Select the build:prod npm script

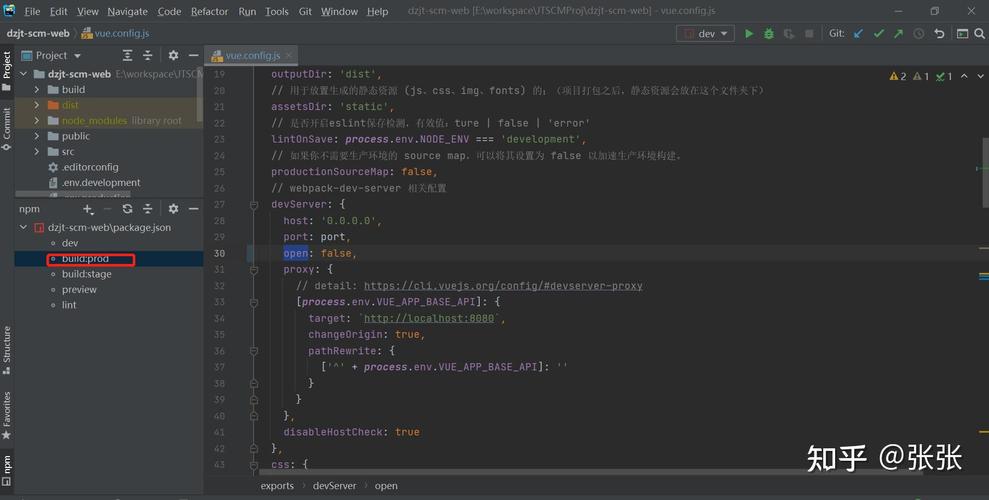point(85,259)
